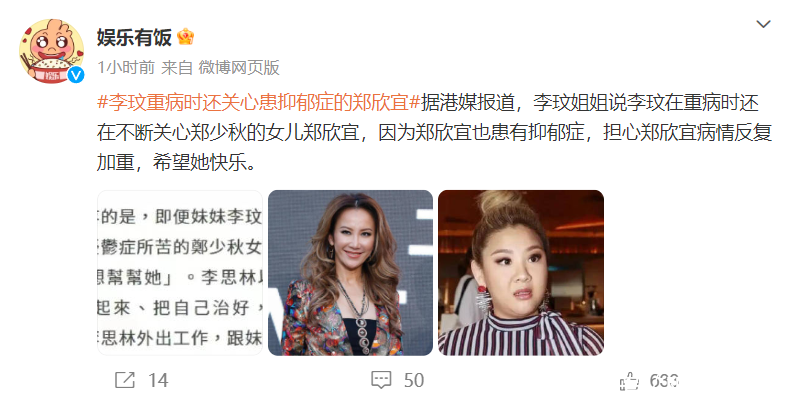Viewport: 791px width, 403px height.
Task: Open the 李玟重病时还关心患抑郁症的郑欣宜 hashtag topic
Action: (x=258, y=102)
